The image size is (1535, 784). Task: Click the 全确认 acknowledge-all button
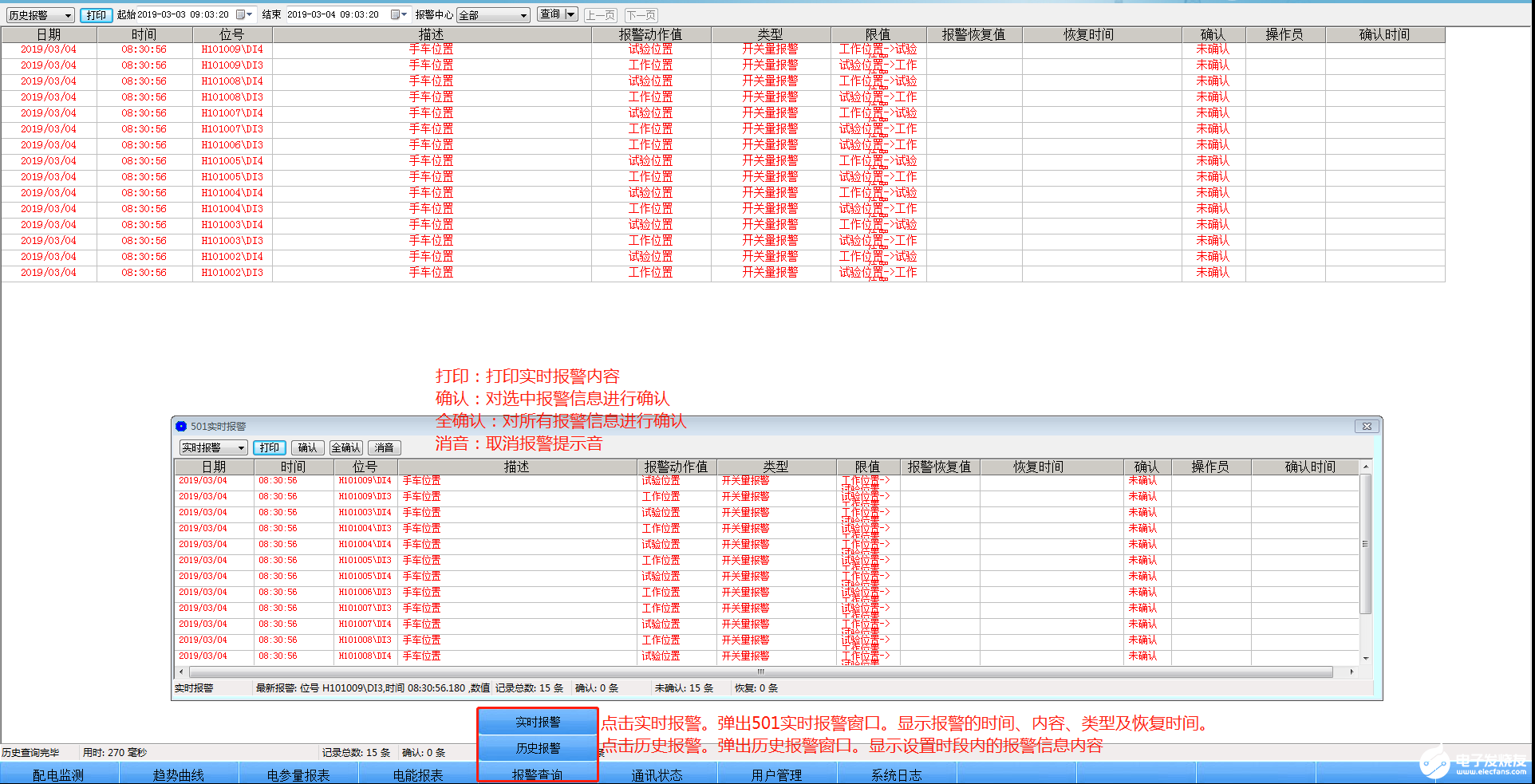click(x=346, y=447)
